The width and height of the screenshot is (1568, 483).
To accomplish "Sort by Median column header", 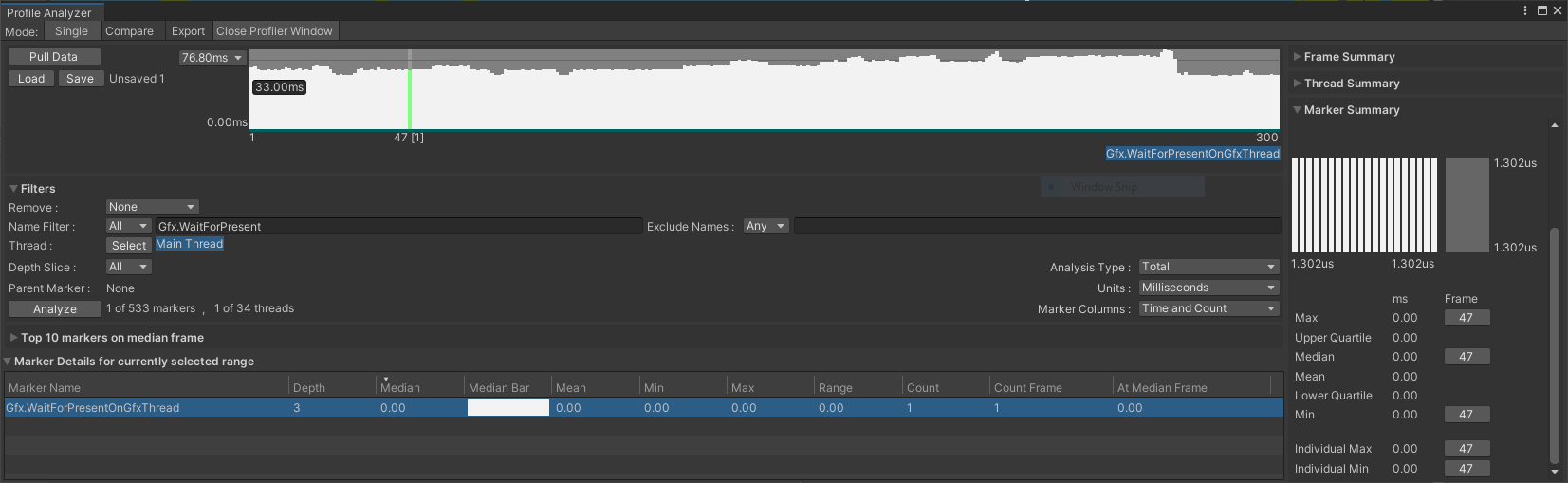I will (x=420, y=387).
